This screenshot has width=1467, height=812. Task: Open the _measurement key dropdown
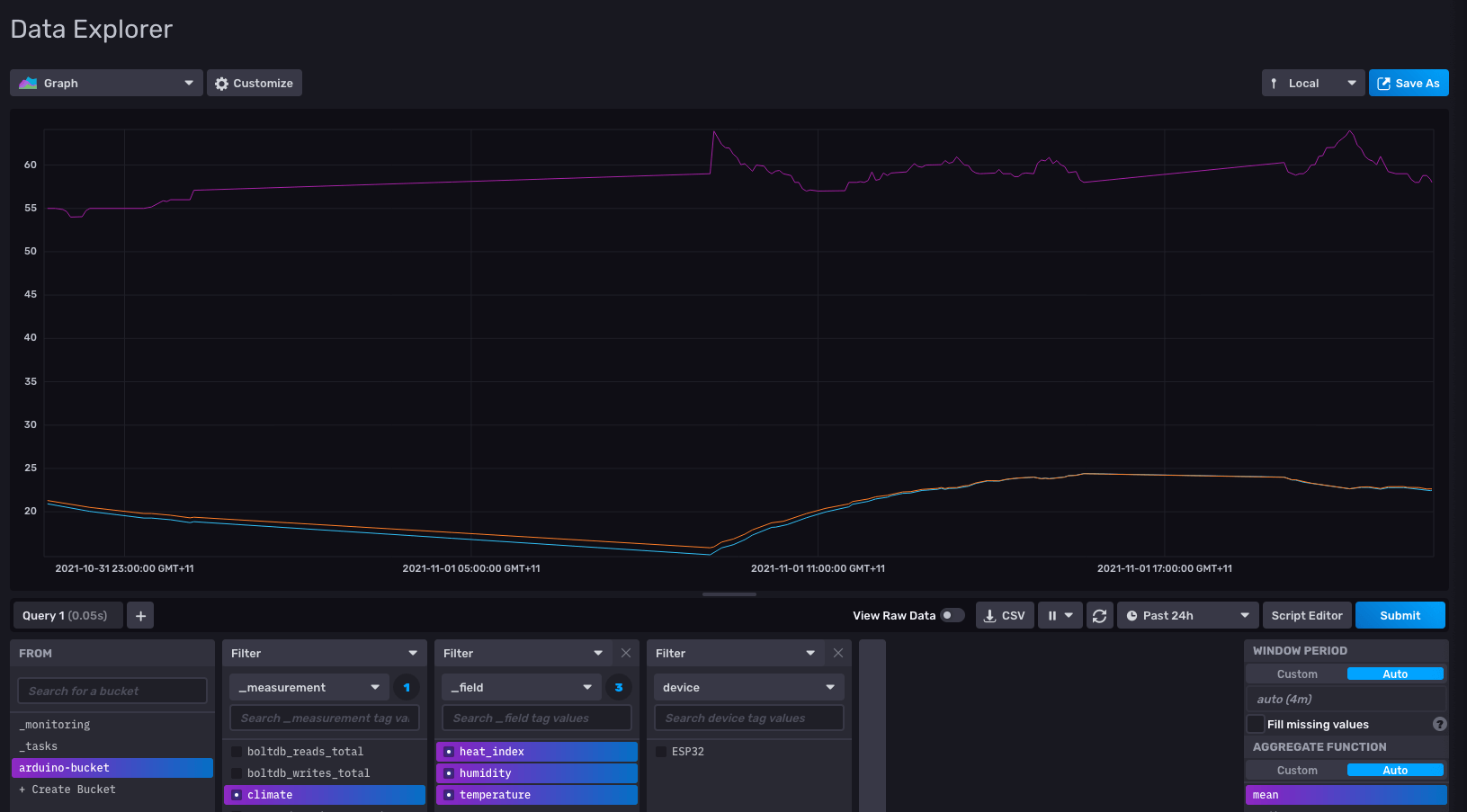pyautogui.click(x=309, y=687)
